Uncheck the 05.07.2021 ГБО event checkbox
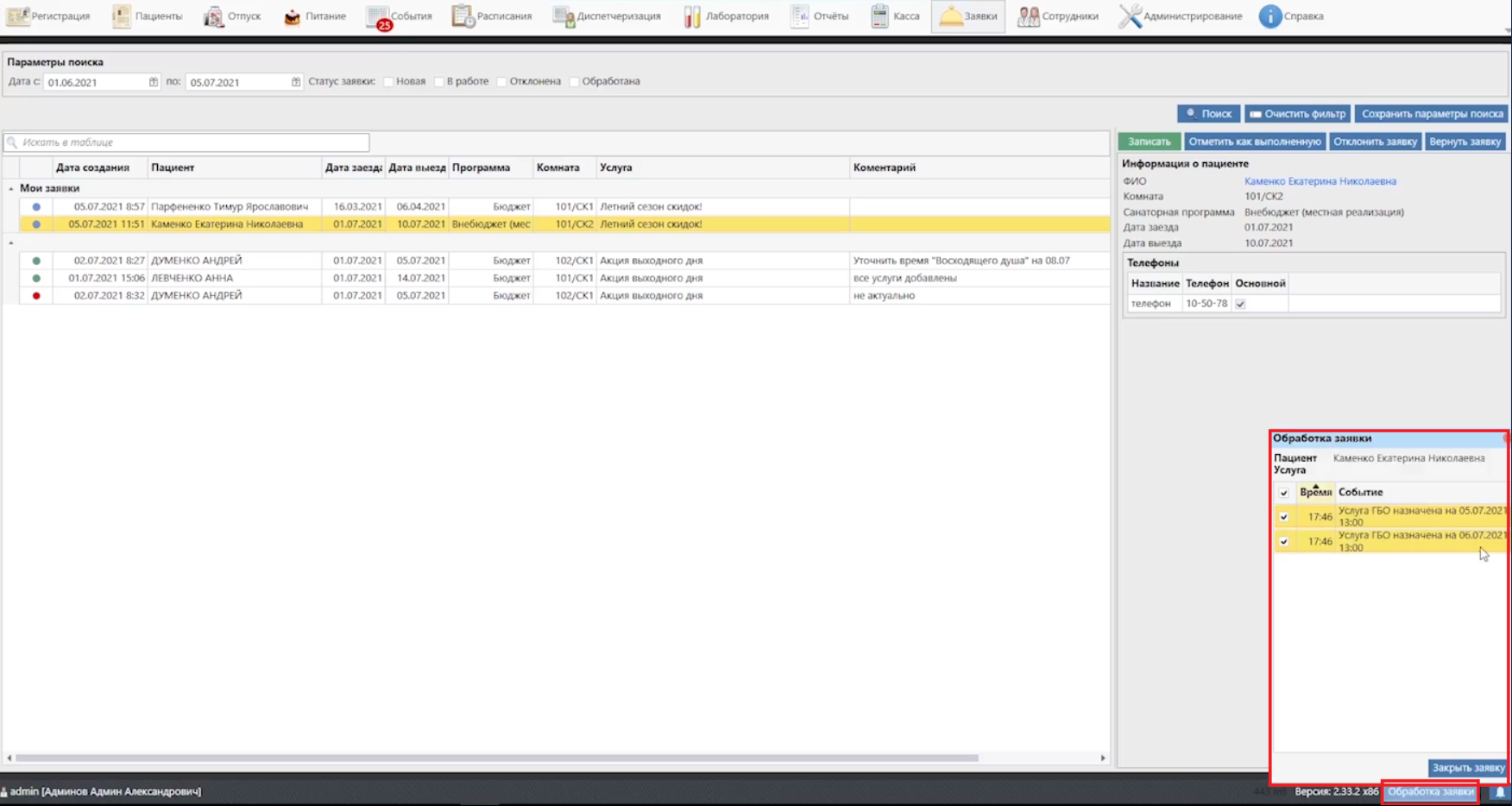 1283,517
